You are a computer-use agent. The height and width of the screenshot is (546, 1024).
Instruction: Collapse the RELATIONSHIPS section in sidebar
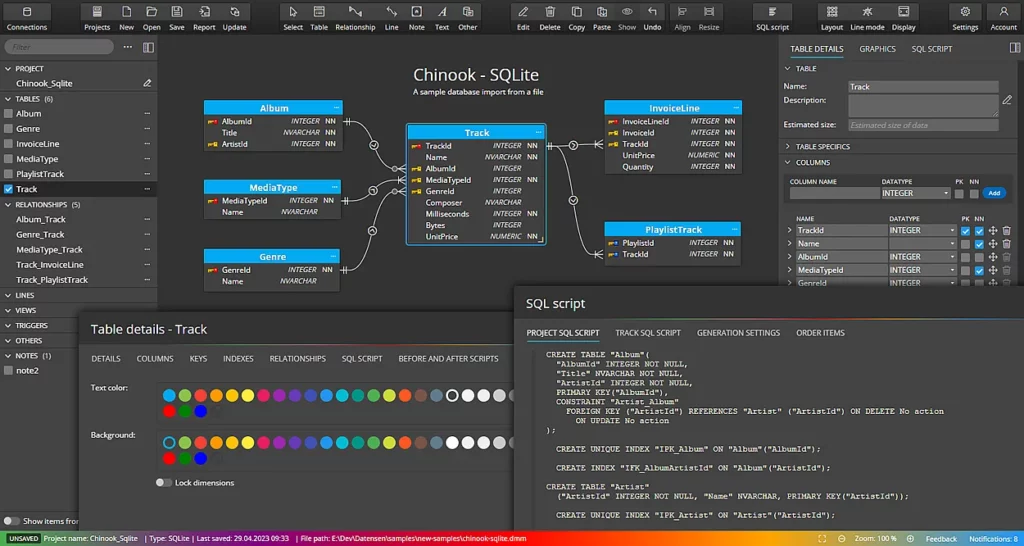8,204
